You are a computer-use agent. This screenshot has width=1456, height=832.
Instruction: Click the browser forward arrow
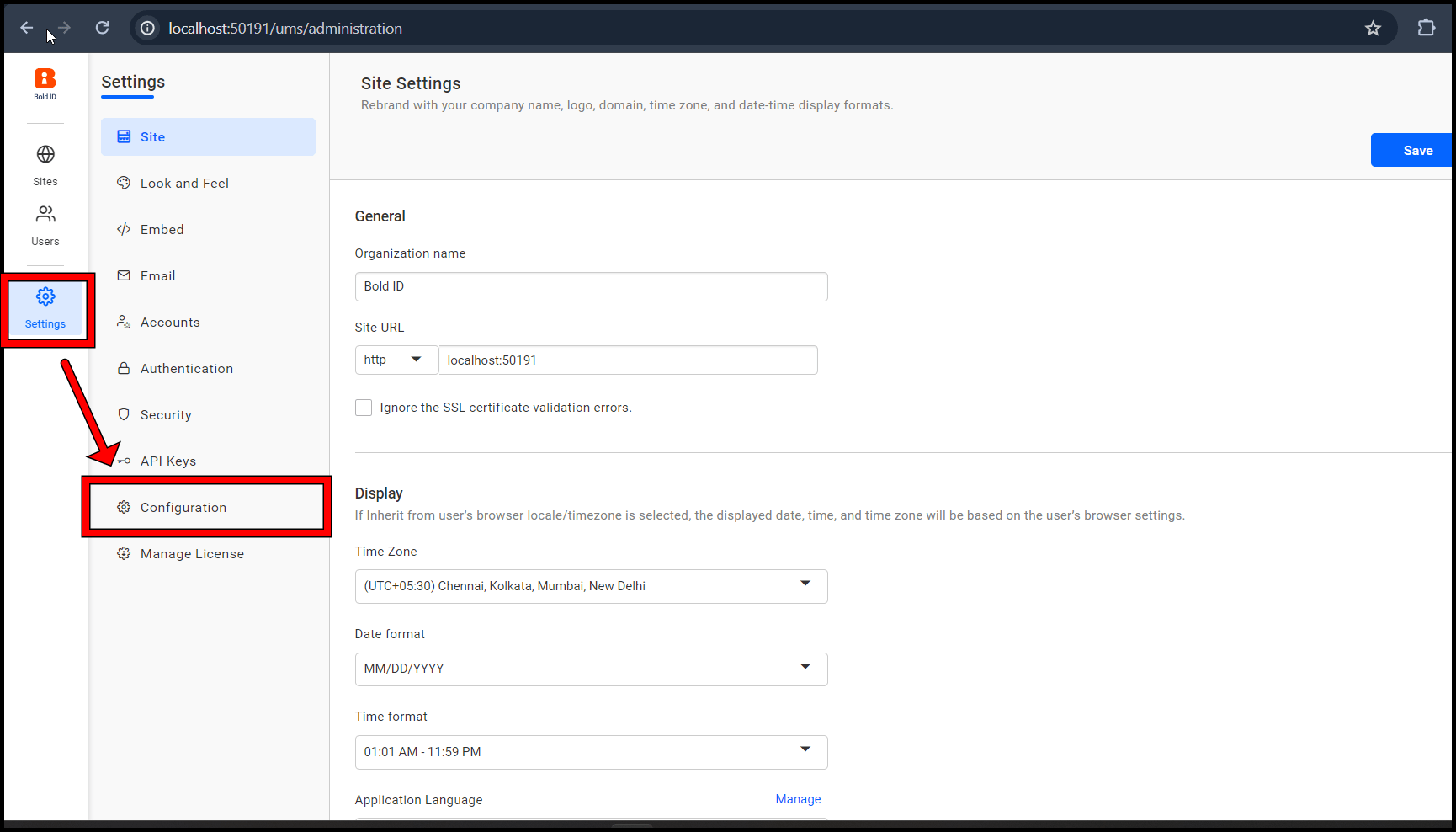point(64,28)
